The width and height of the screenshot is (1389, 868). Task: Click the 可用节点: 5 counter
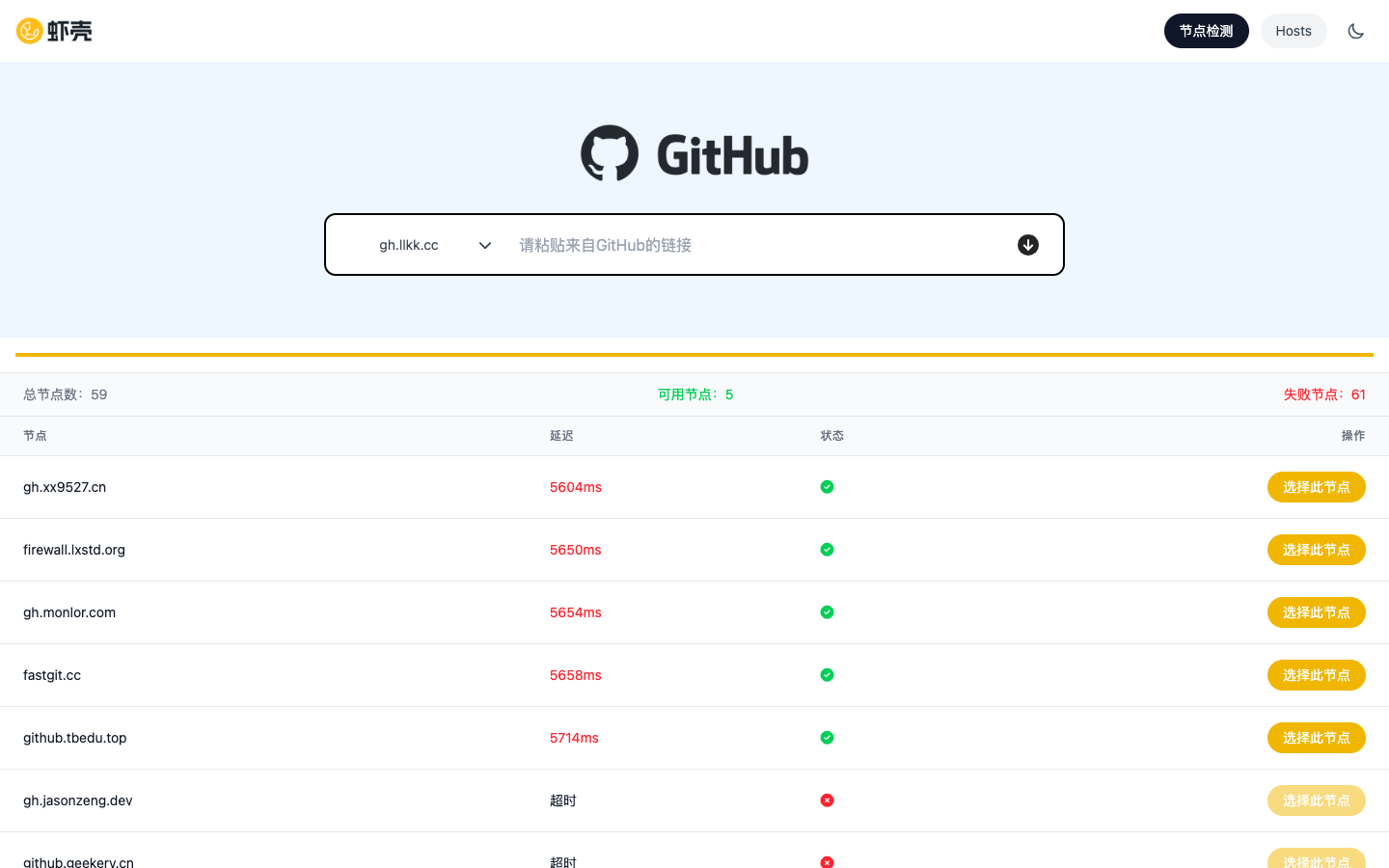tap(695, 394)
